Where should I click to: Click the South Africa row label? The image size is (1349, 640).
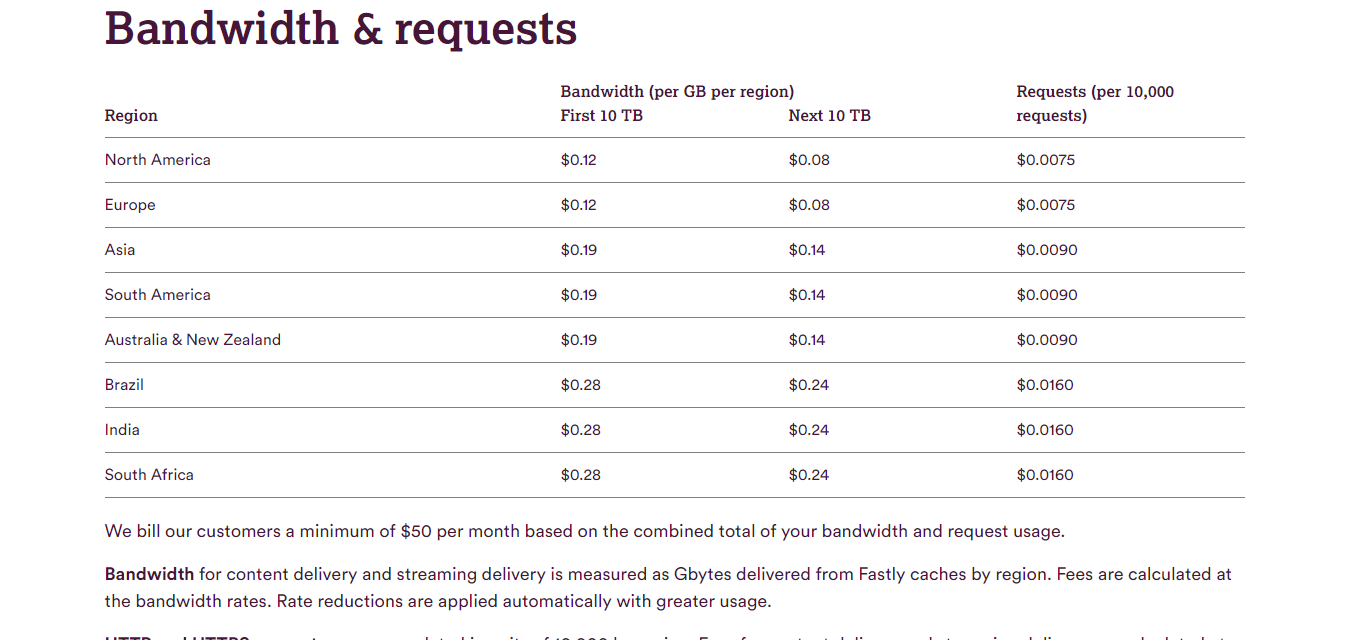click(x=149, y=475)
